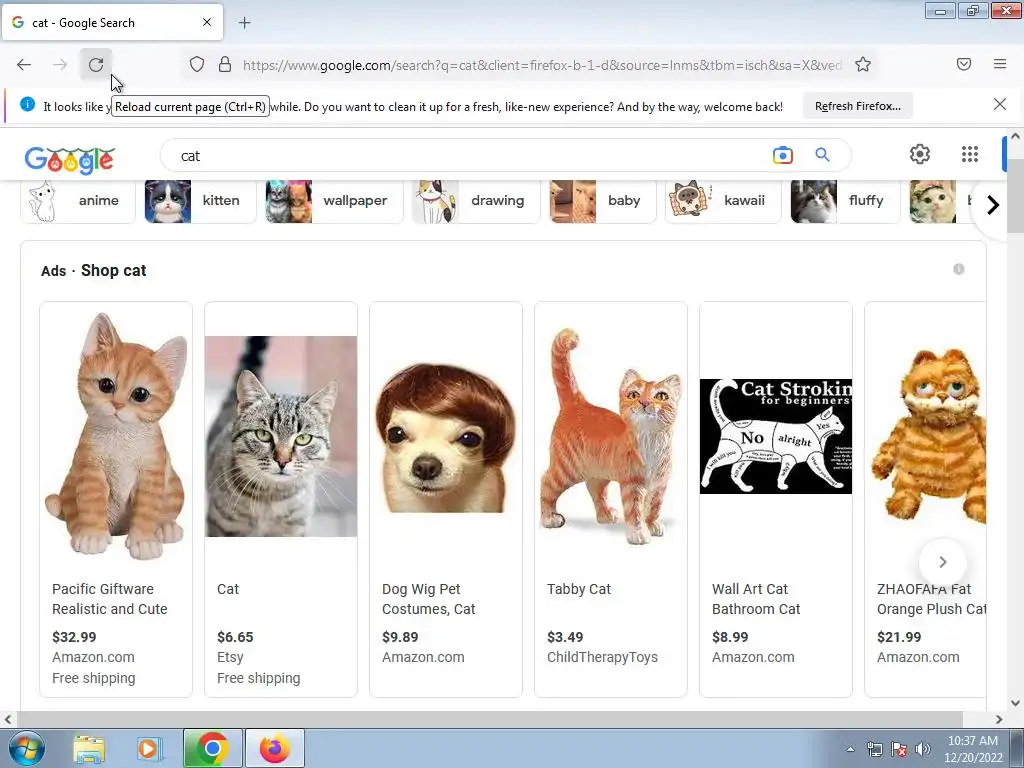The height and width of the screenshot is (768, 1024).
Task: Open the Dog Wig Pet Costumes image
Action: [446, 436]
